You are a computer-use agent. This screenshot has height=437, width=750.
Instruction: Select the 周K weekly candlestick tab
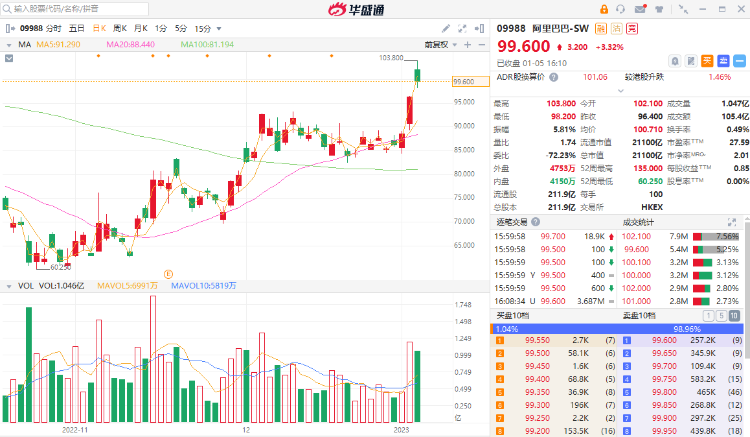point(120,29)
